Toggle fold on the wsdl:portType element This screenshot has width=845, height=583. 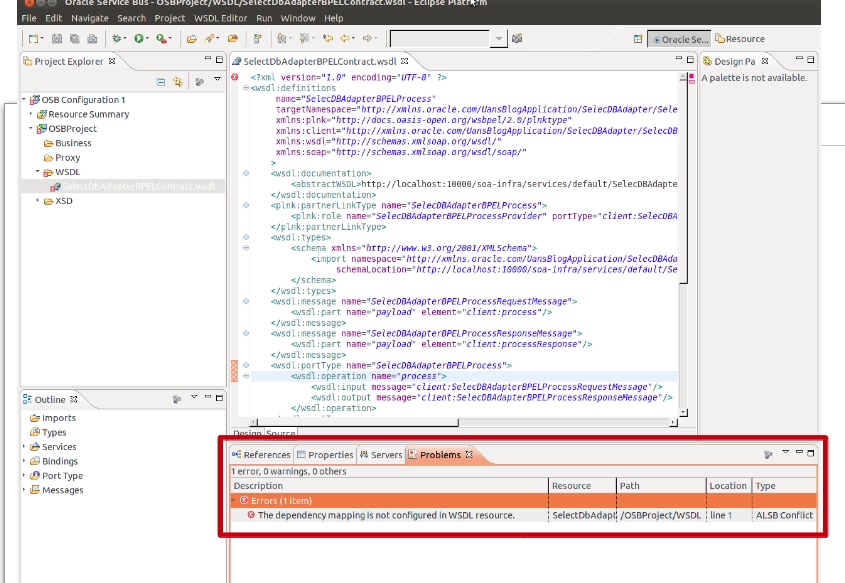point(246,365)
